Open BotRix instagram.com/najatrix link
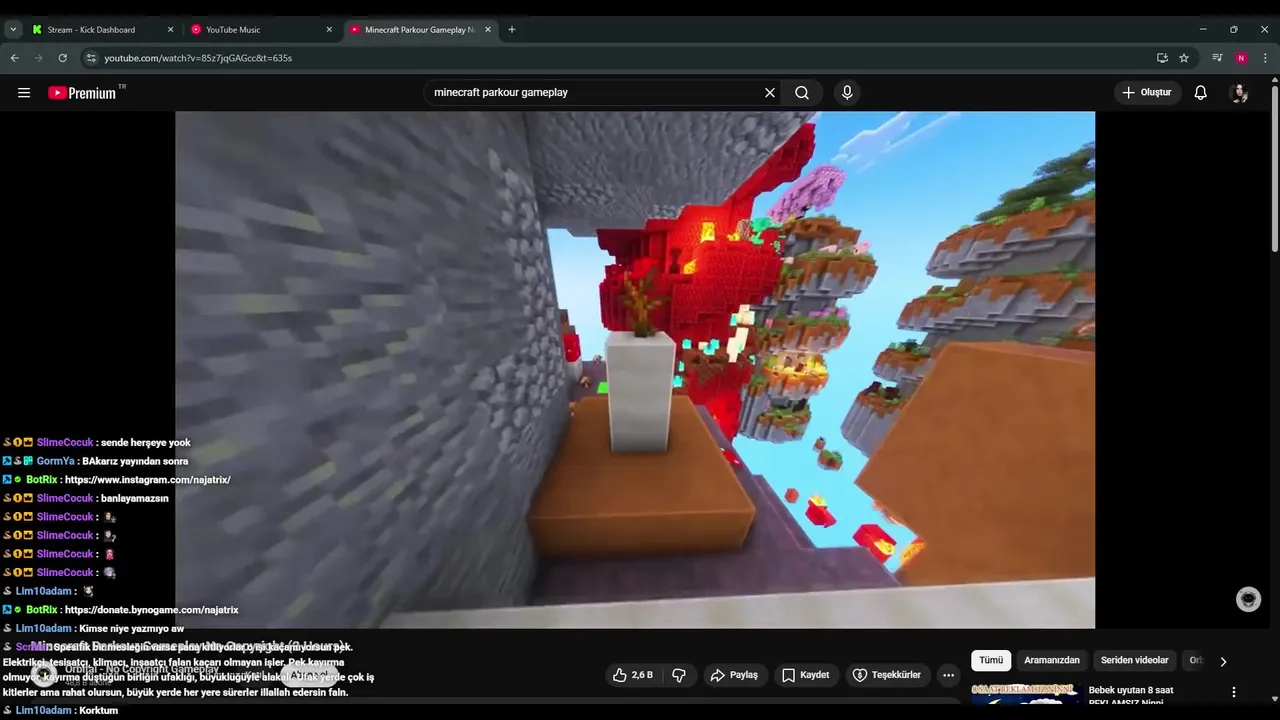 pyautogui.click(x=148, y=480)
